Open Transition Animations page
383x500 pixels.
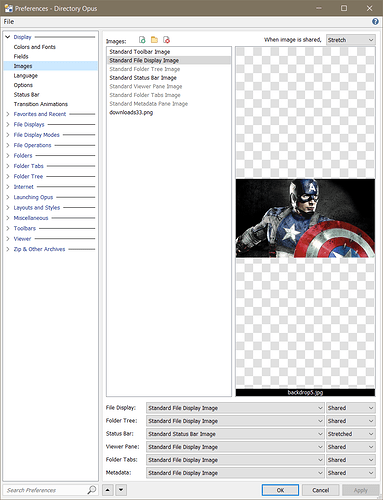(x=41, y=104)
